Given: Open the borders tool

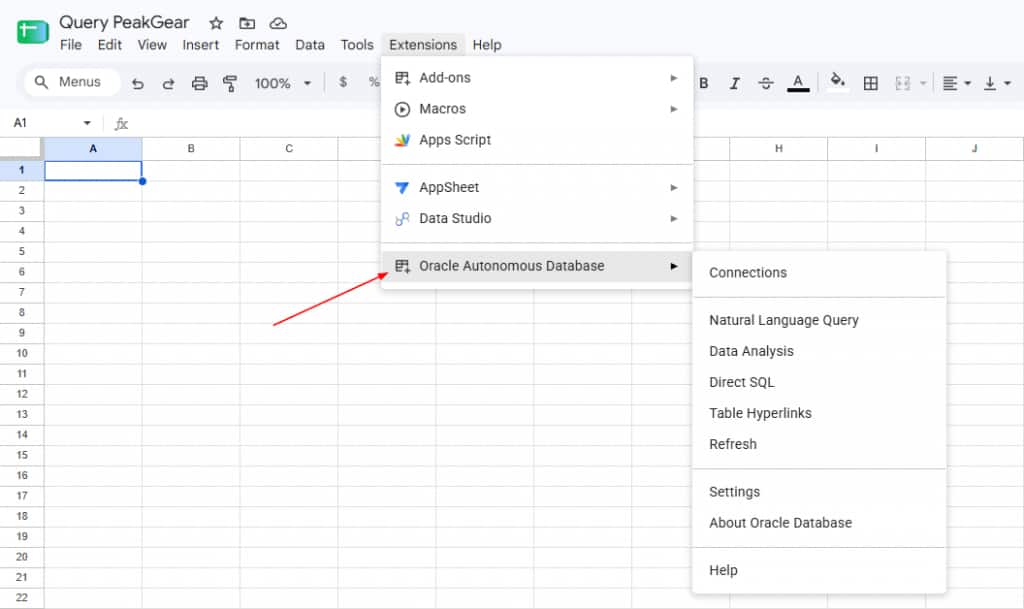Looking at the screenshot, I should 871,83.
